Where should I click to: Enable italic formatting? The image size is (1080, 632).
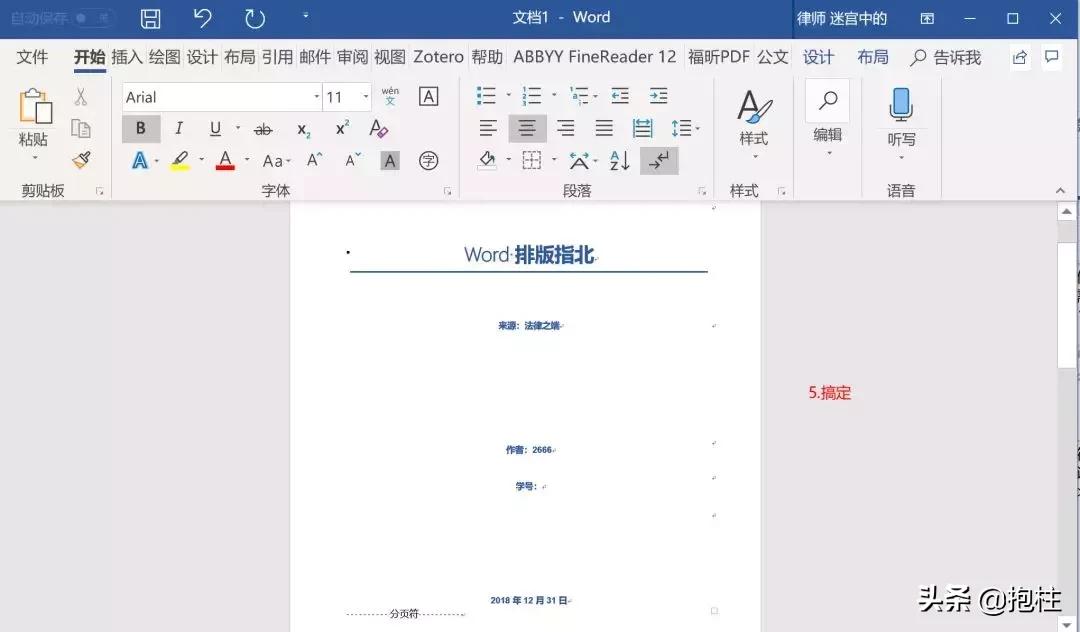pyautogui.click(x=178, y=129)
